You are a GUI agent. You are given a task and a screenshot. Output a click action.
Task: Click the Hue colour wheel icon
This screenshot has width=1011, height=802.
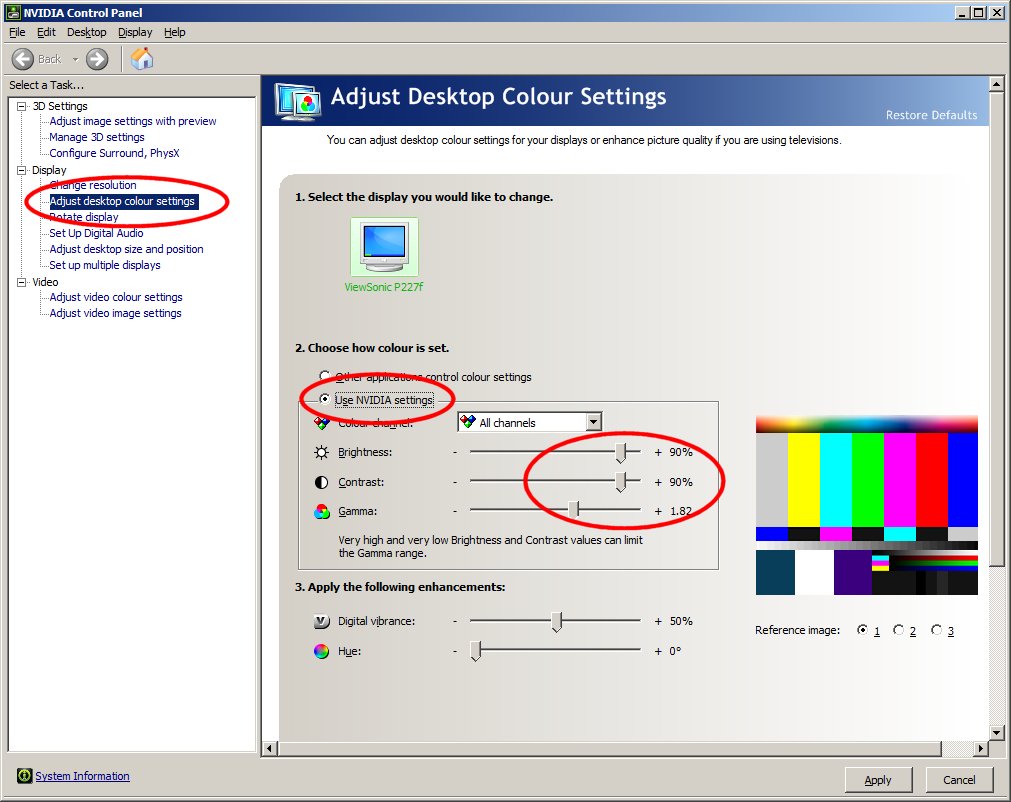click(x=321, y=651)
